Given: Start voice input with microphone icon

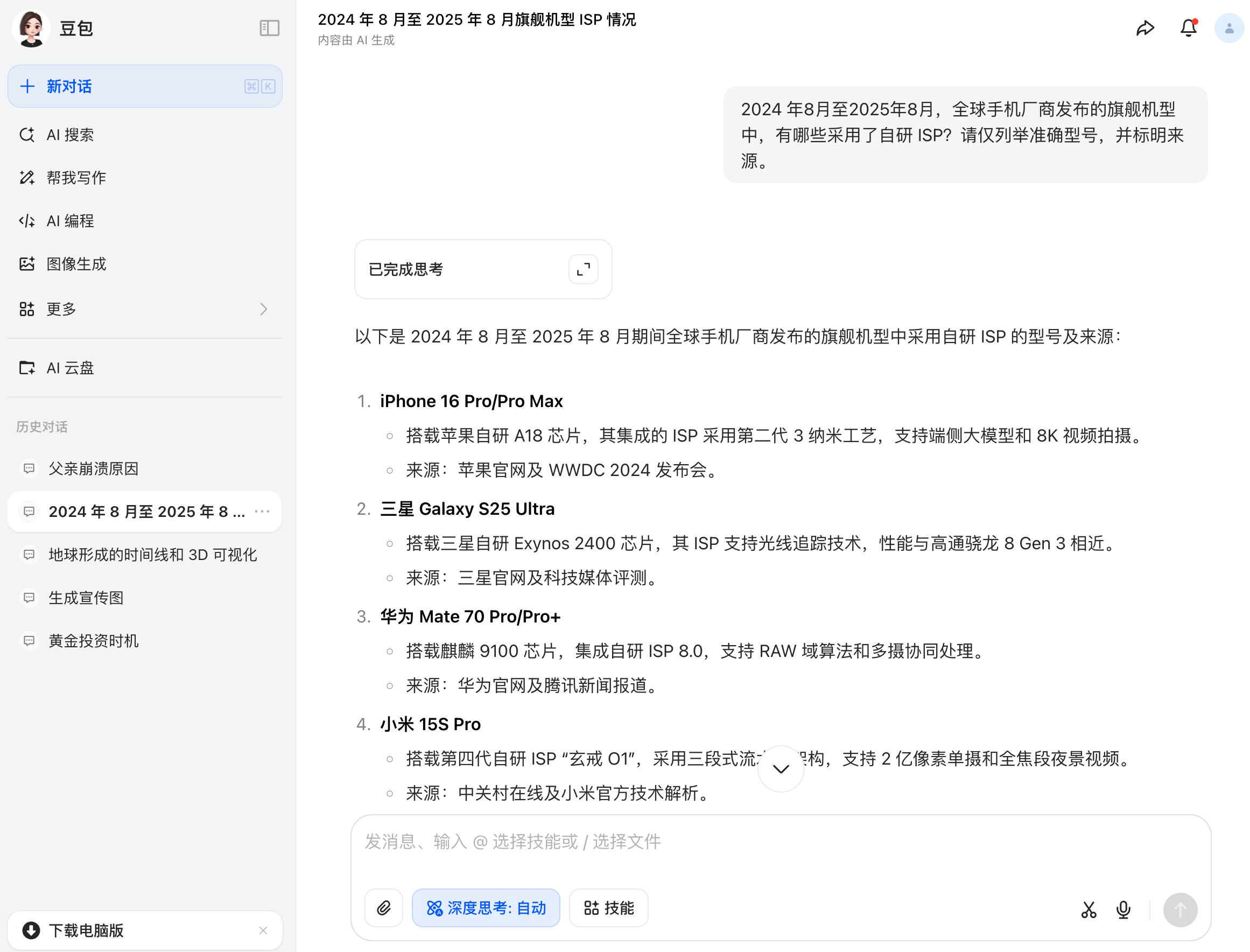Looking at the screenshot, I should point(1123,909).
